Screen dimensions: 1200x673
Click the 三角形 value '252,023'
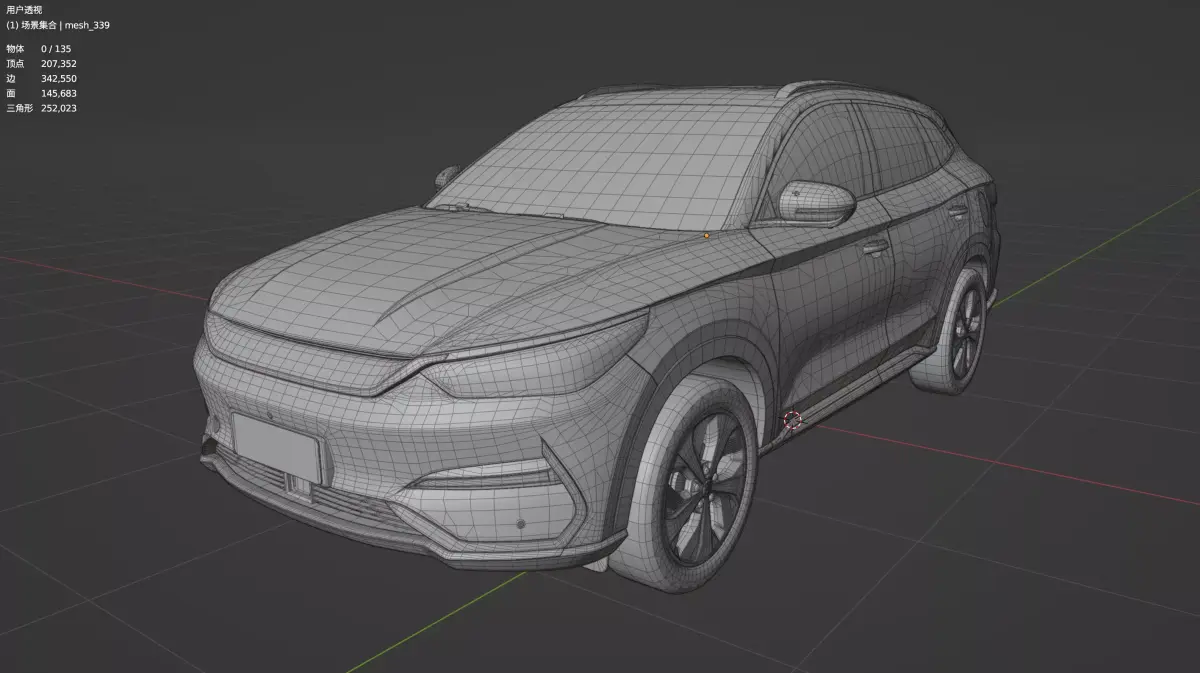click(x=59, y=108)
